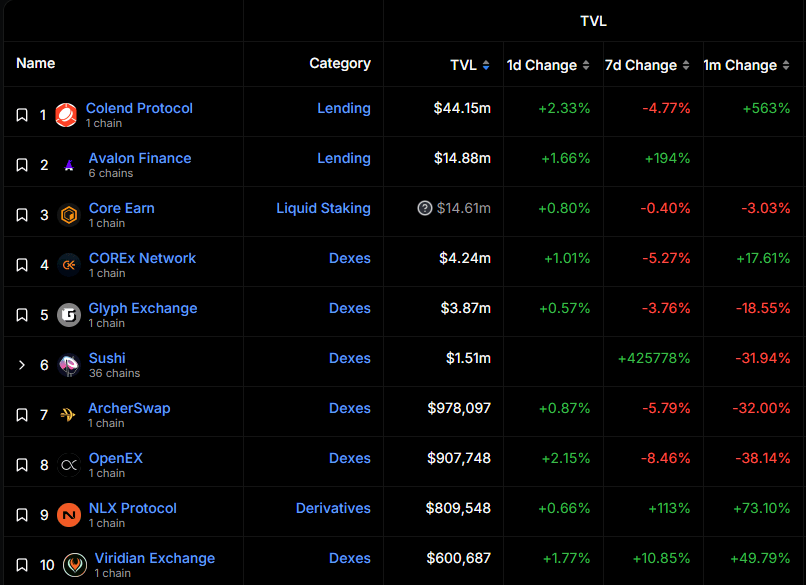Open the Colend Protocol page link

tap(139, 108)
